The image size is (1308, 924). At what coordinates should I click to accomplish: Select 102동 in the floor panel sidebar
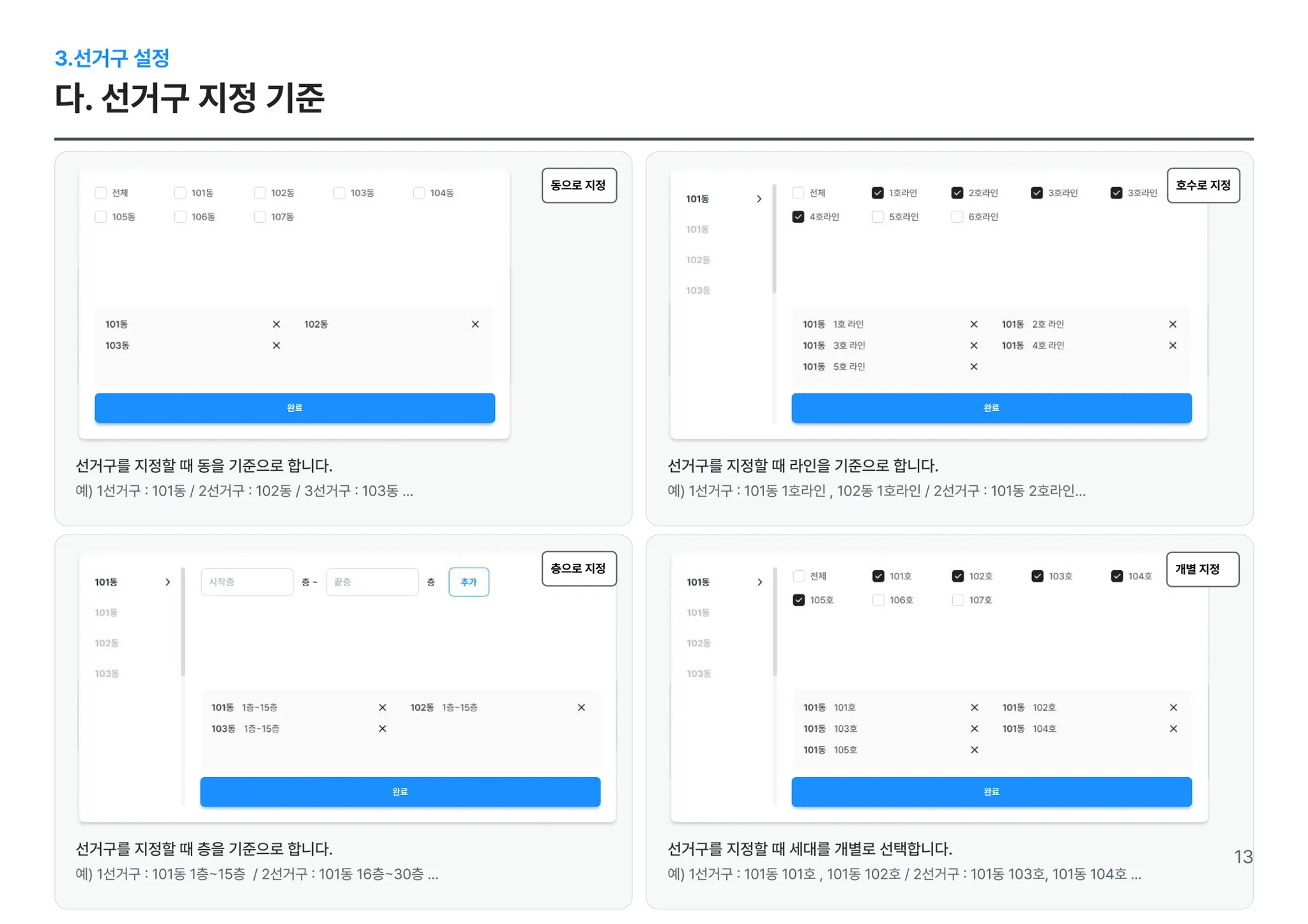click(107, 643)
